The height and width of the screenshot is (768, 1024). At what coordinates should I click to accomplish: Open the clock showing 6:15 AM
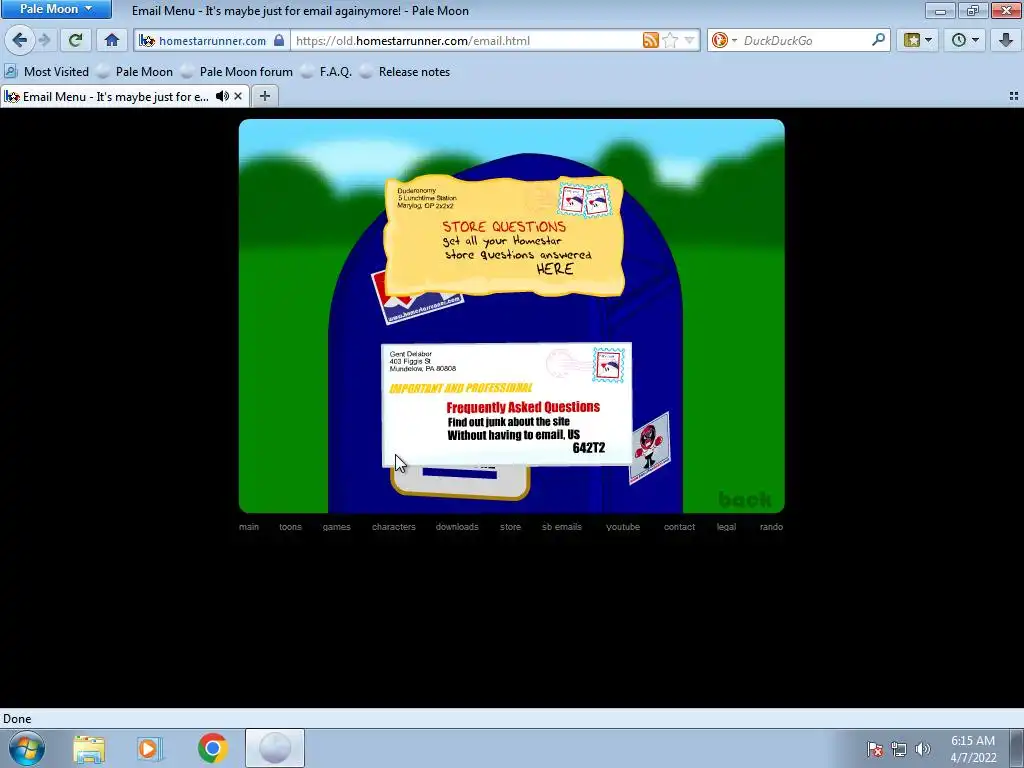[x=973, y=749]
